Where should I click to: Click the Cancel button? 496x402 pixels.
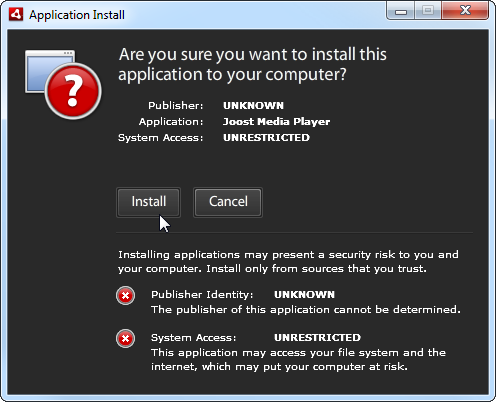(228, 202)
